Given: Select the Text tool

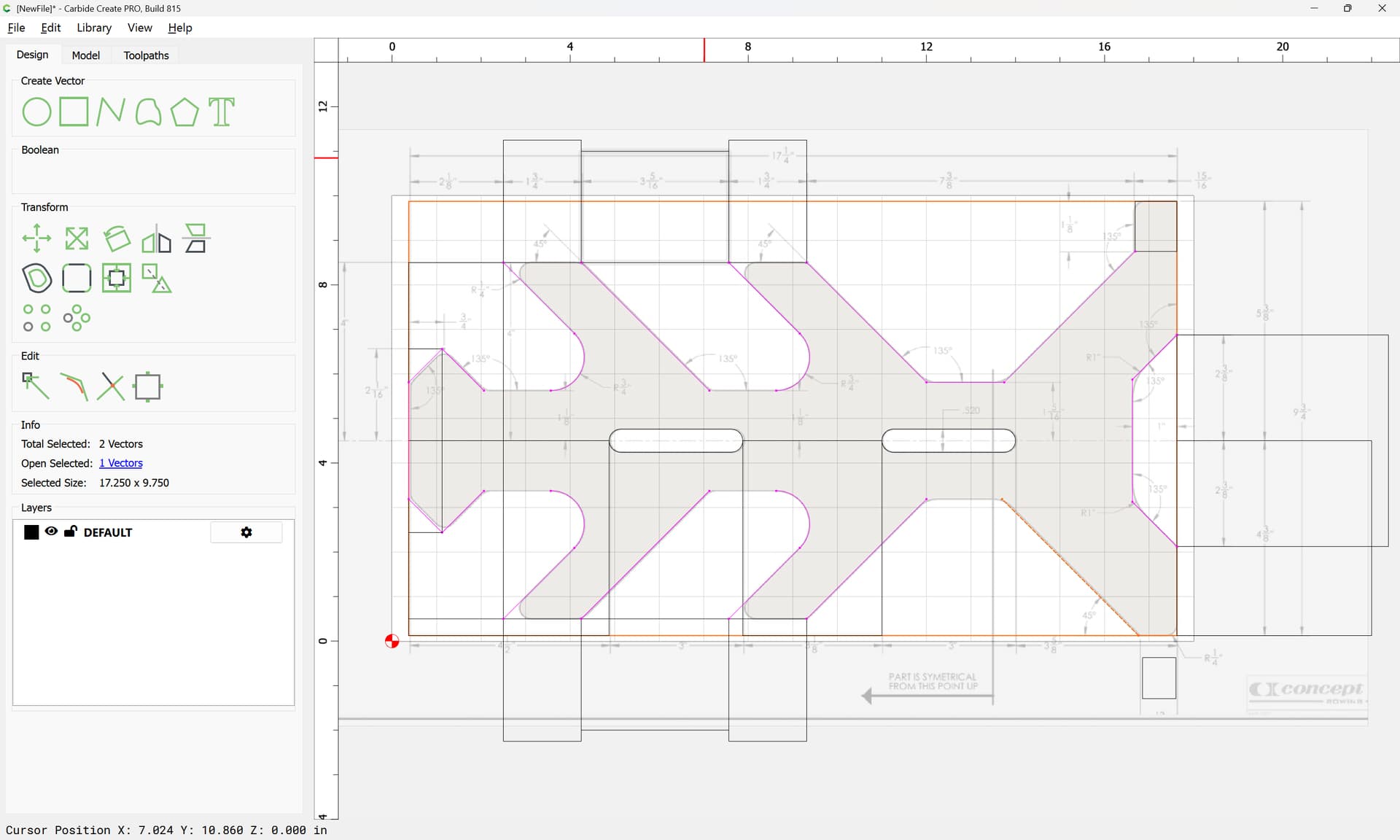Looking at the screenshot, I should click(222, 112).
